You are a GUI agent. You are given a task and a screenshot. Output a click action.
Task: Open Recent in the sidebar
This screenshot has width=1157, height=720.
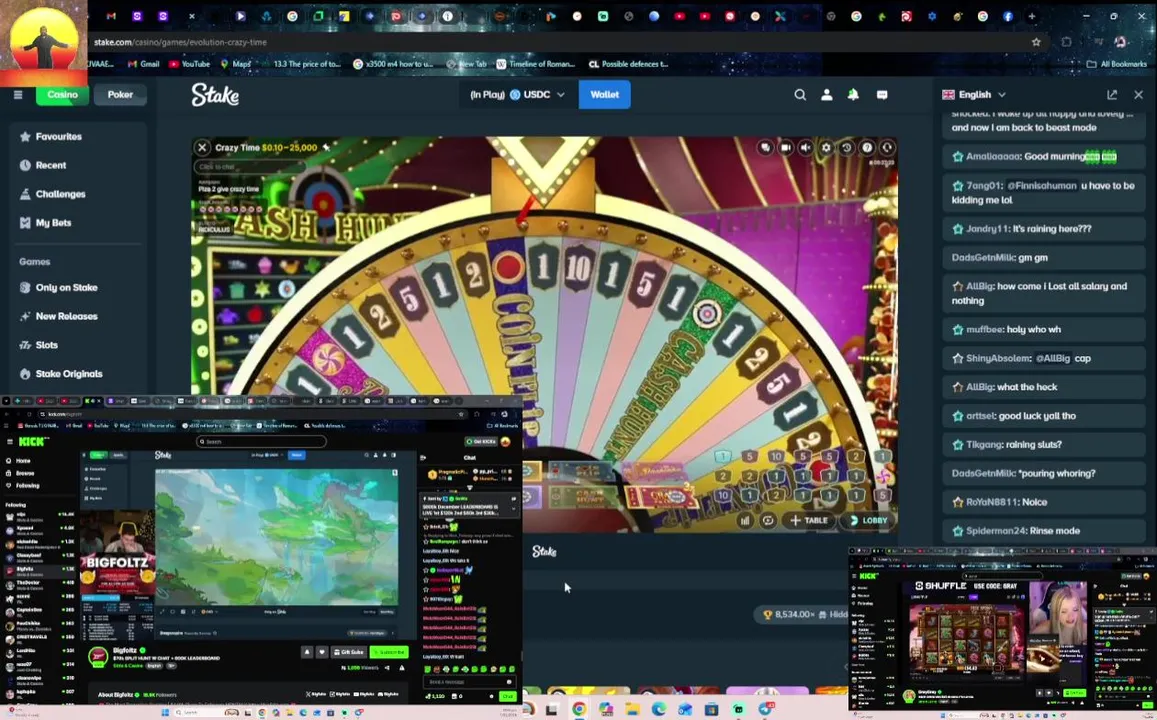pyautogui.click(x=43, y=165)
